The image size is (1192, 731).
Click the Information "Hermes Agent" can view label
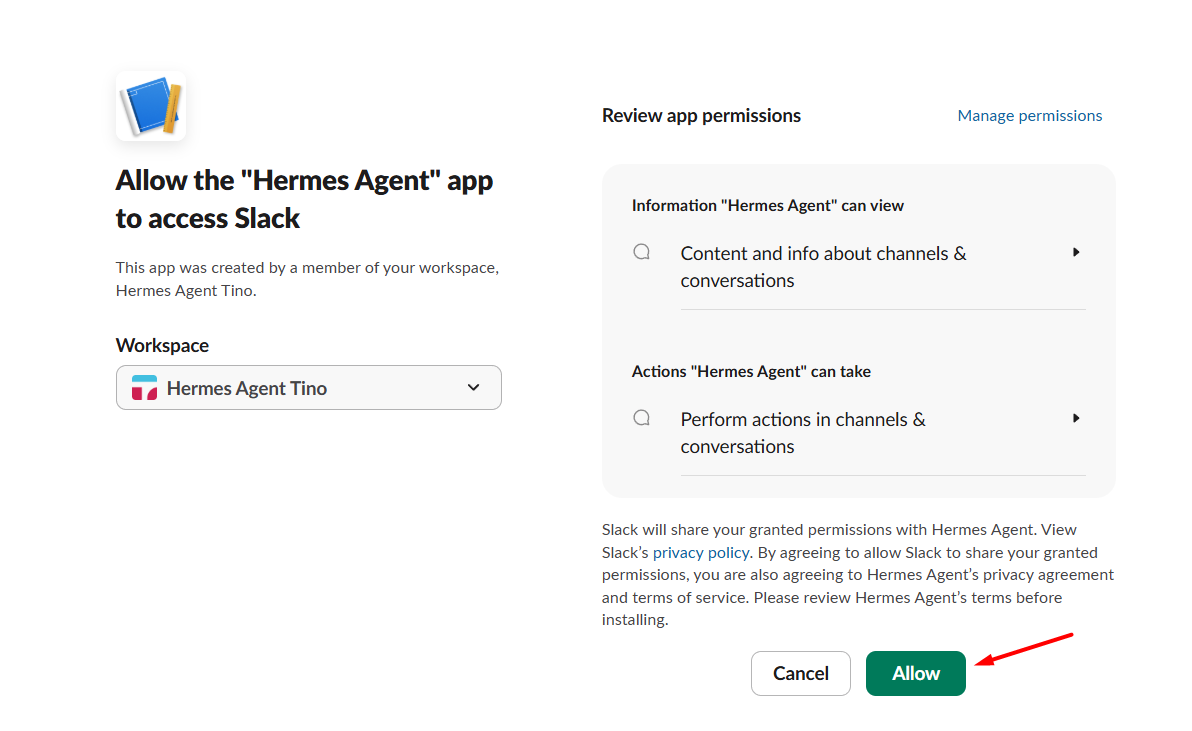[x=768, y=205]
